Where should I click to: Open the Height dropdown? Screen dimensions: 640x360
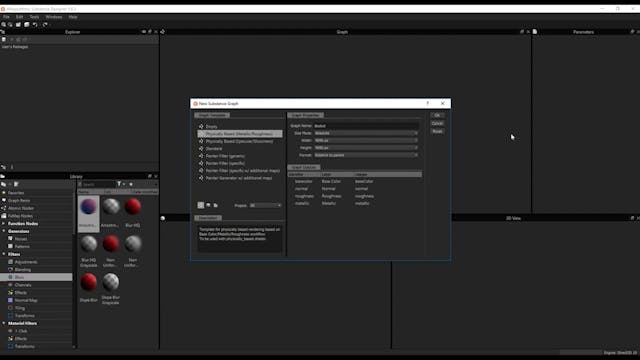click(x=366, y=148)
